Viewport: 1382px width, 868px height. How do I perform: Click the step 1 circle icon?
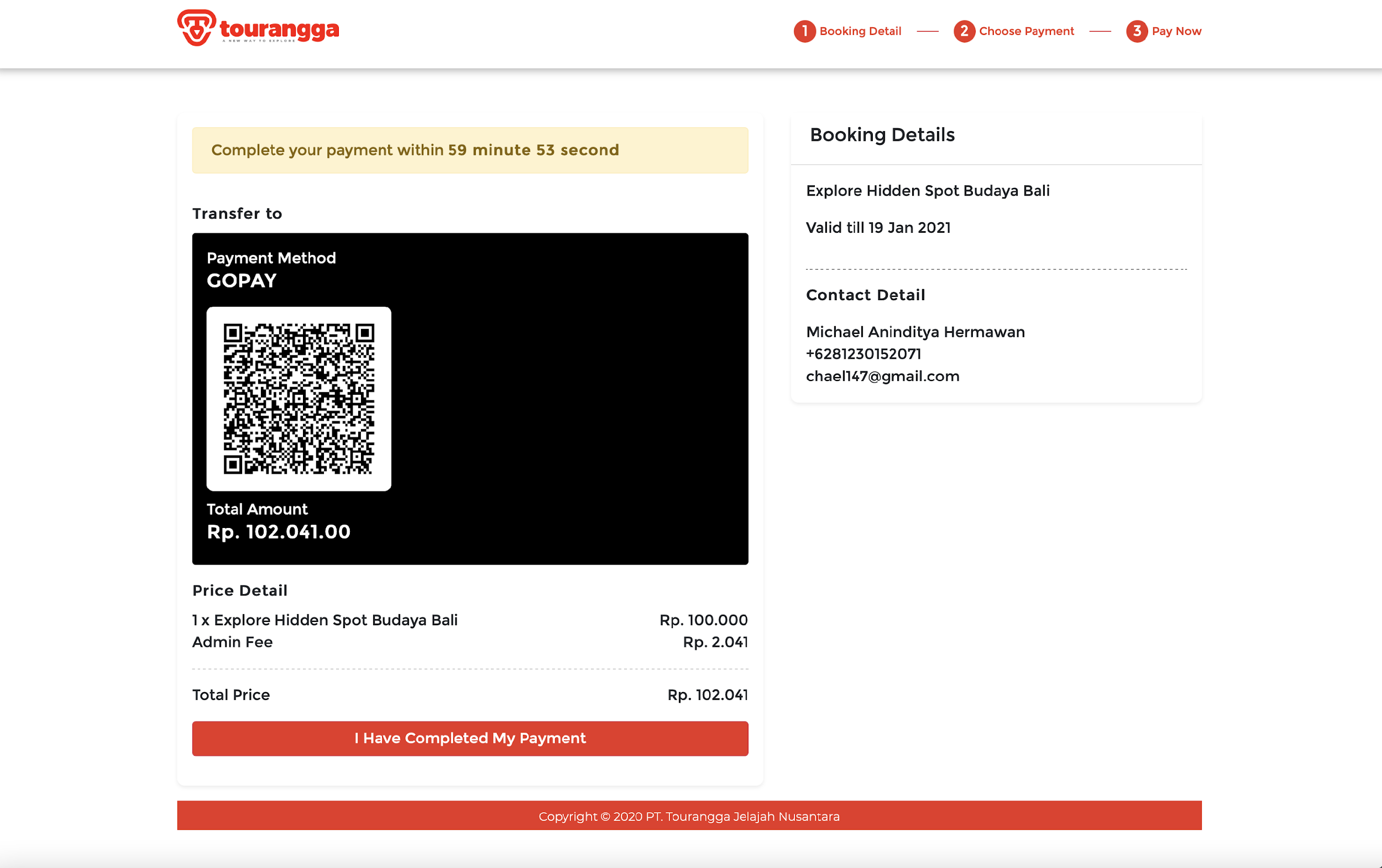(x=804, y=31)
